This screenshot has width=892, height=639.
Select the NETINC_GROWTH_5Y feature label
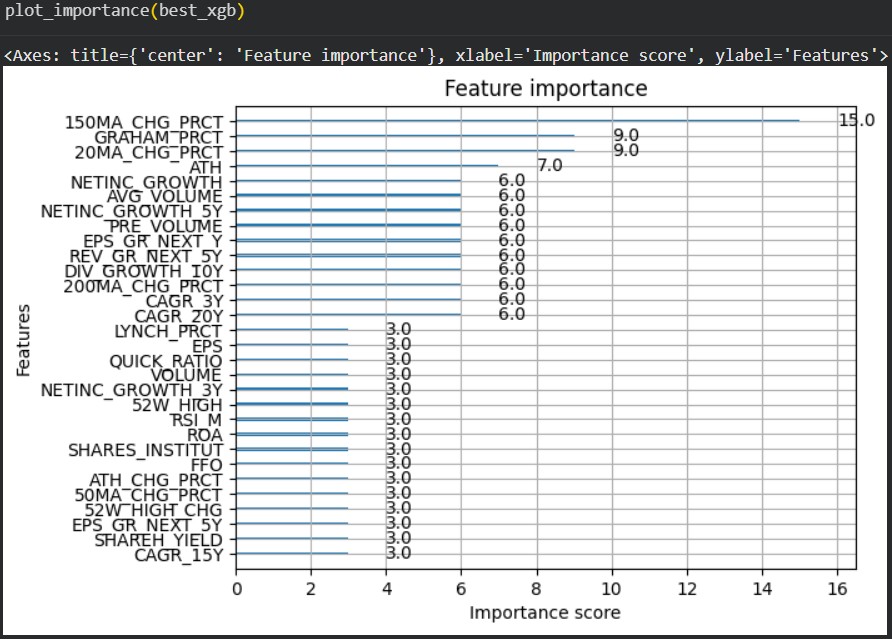coord(131,212)
